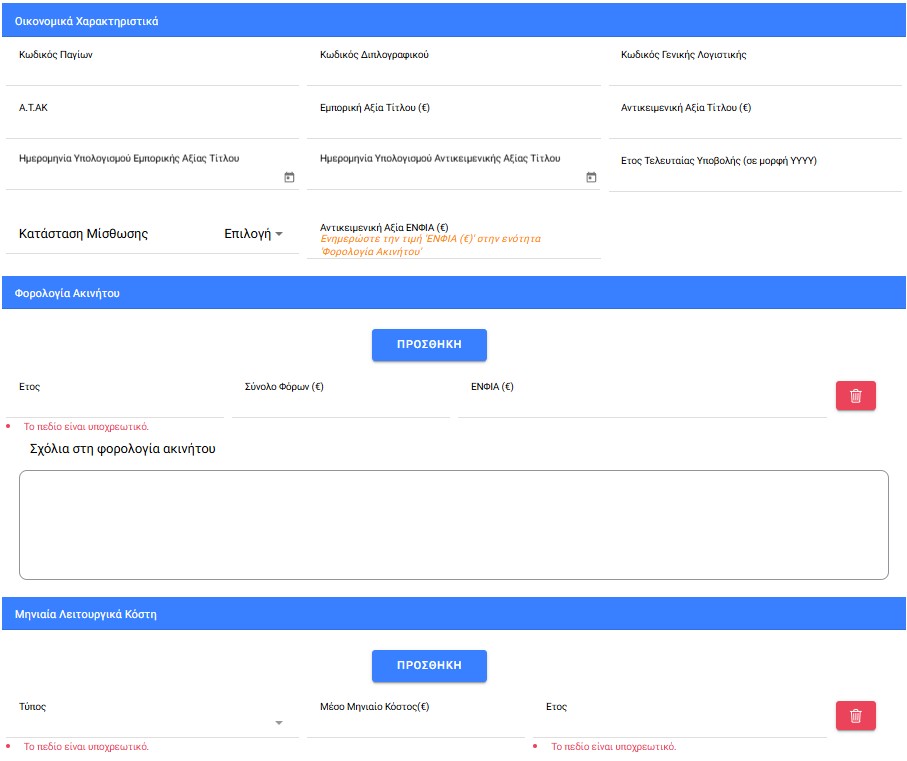This screenshot has height=761, width=907.
Task: Focus the Κωδικός Γενικής Λογιστικής field
Action: pyautogui.click(x=755, y=72)
